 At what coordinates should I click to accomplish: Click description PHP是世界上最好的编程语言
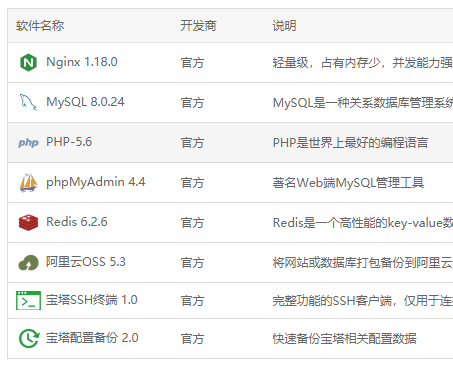[x=350, y=143]
